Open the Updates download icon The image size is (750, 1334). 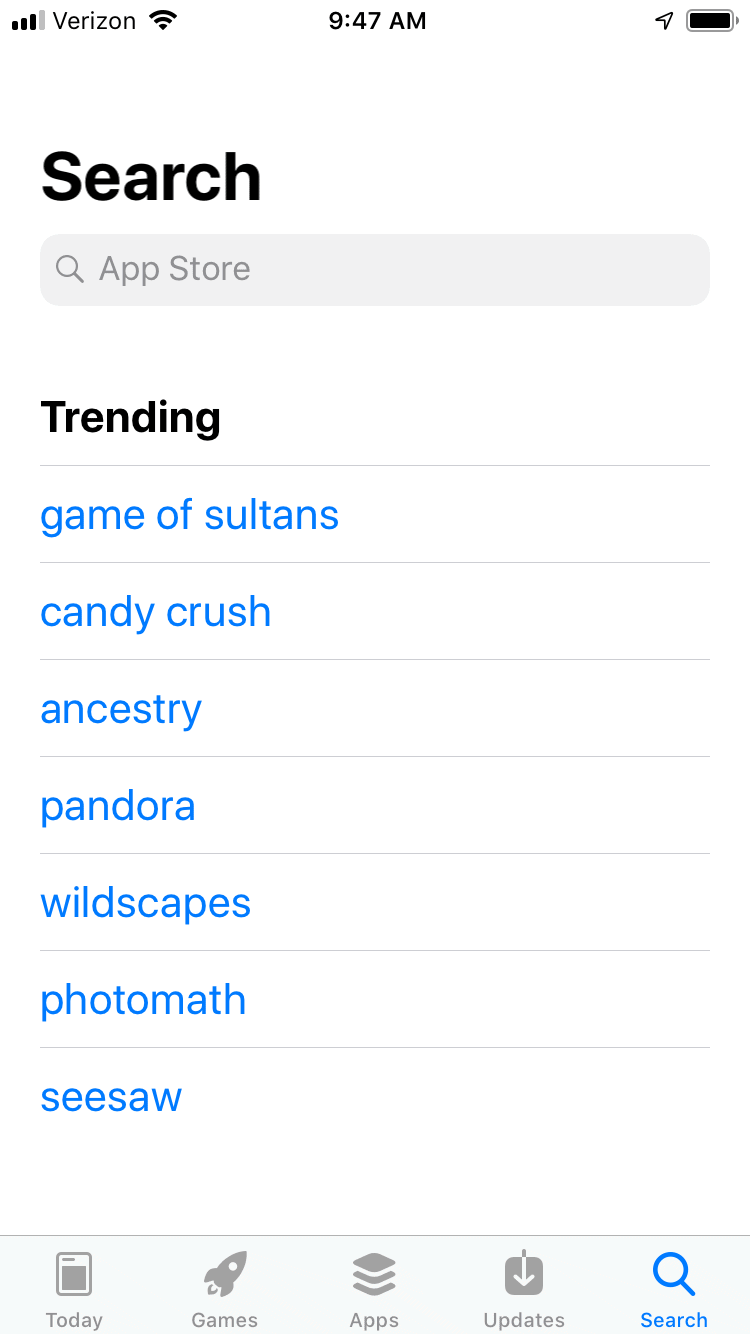[524, 1274]
